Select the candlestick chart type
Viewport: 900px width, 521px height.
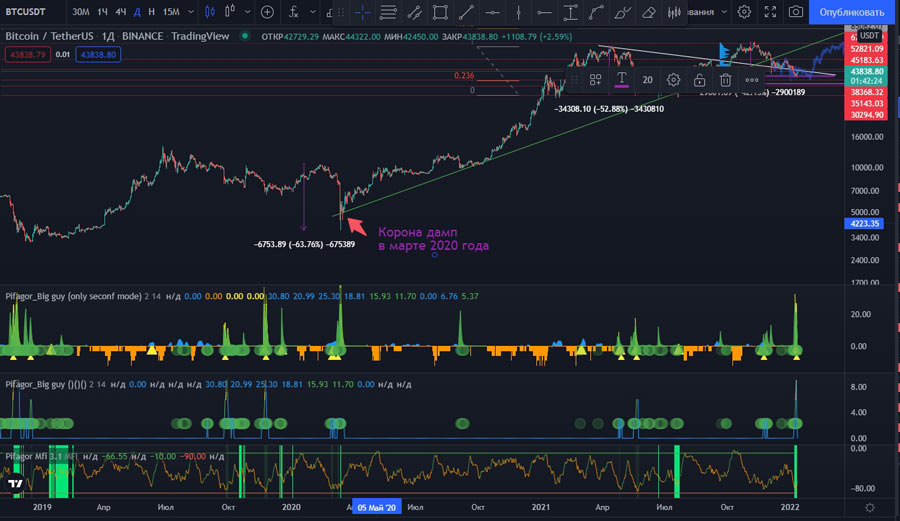tap(209, 12)
